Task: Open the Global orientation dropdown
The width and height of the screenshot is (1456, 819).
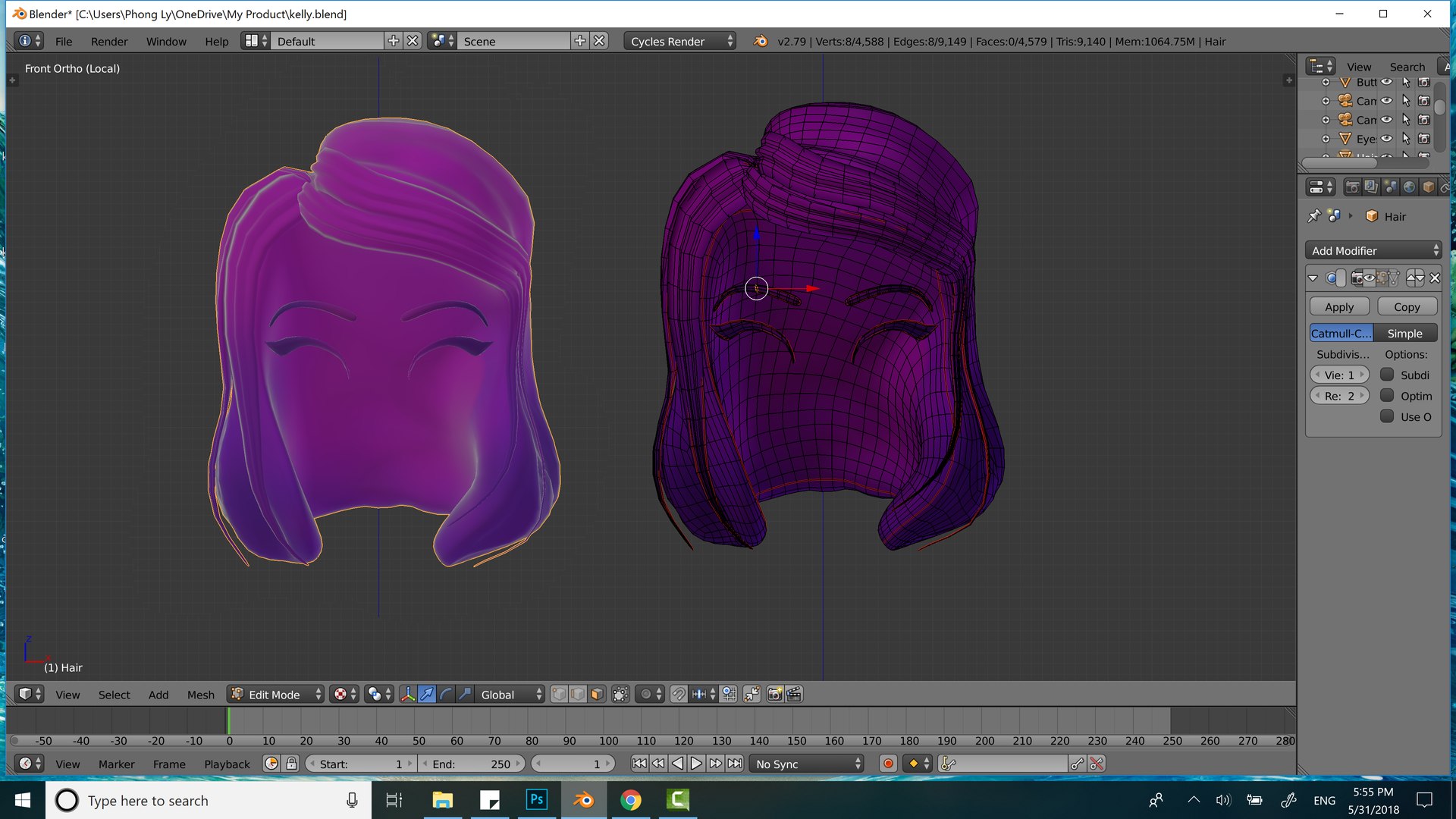Action: tap(511, 695)
